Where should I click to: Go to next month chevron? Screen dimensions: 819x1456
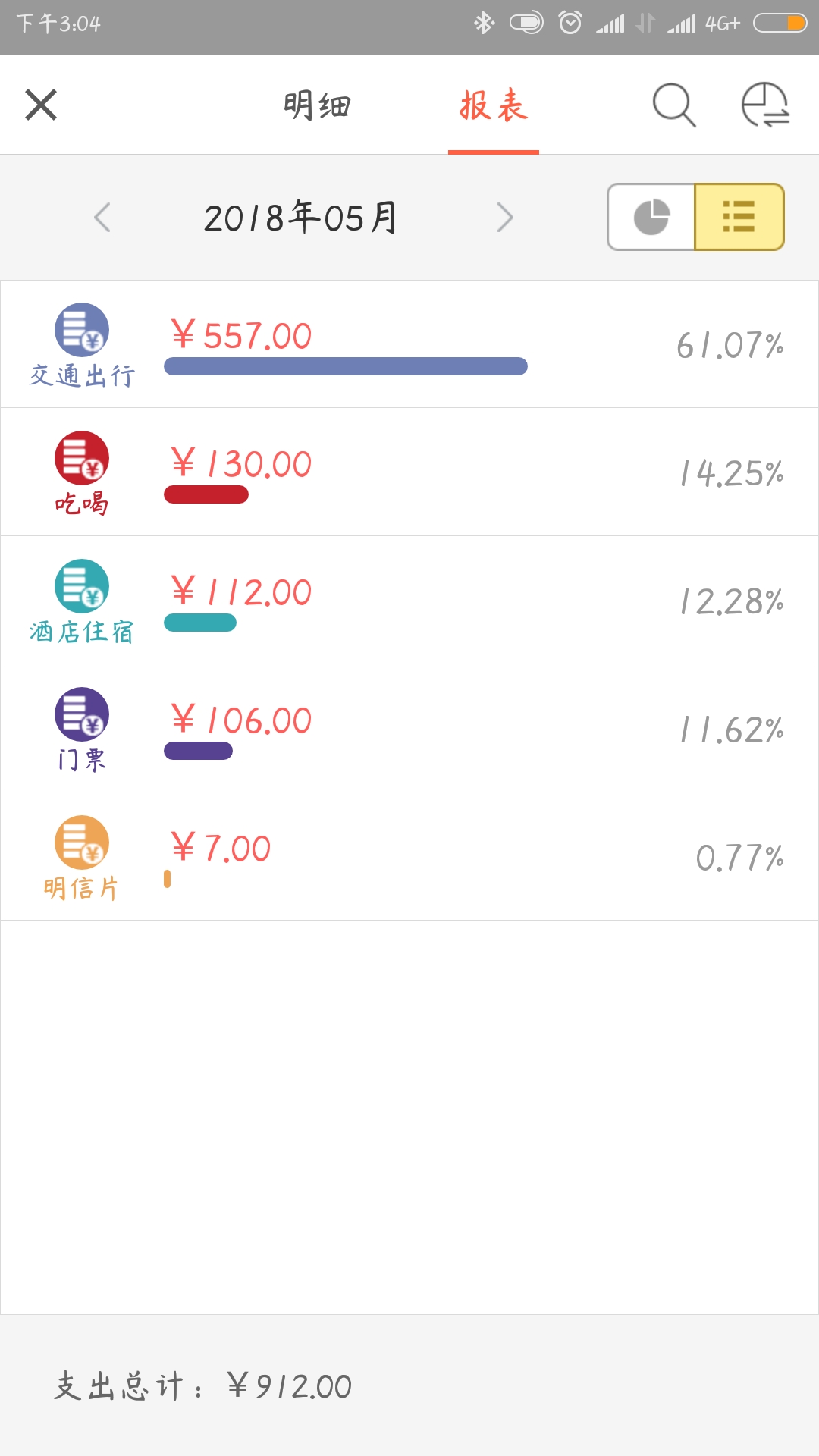pyautogui.click(x=505, y=218)
